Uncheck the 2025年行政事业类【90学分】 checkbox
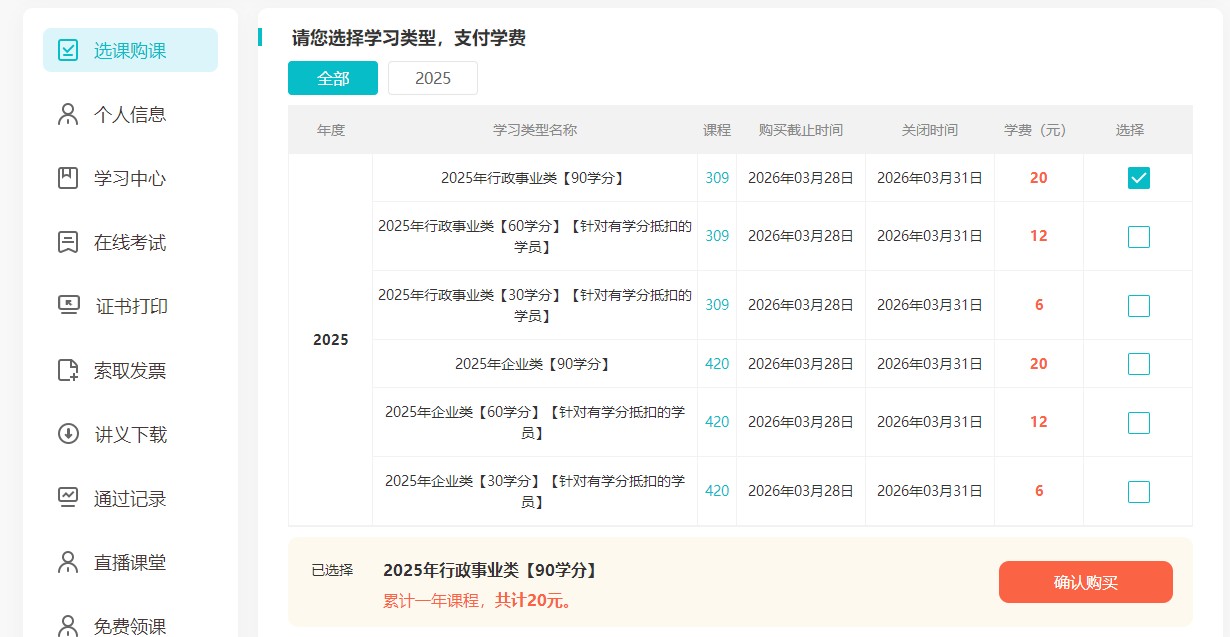 (1138, 178)
